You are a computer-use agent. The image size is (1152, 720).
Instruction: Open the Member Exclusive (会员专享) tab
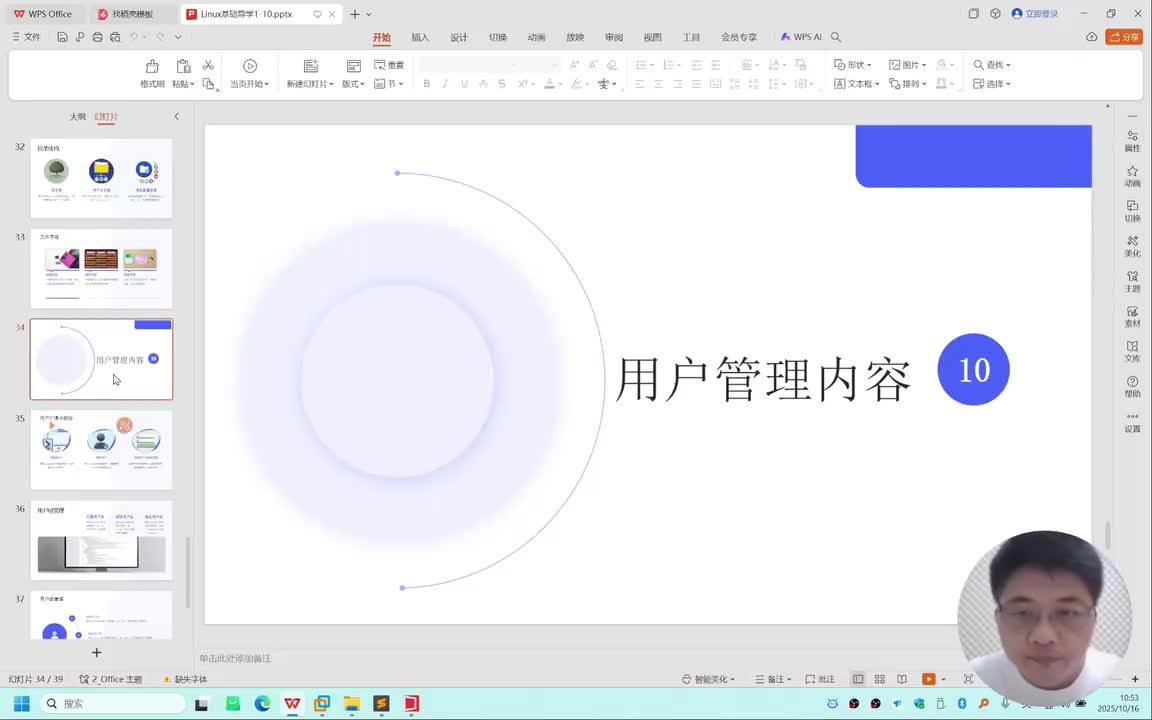(x=738, y=37)
